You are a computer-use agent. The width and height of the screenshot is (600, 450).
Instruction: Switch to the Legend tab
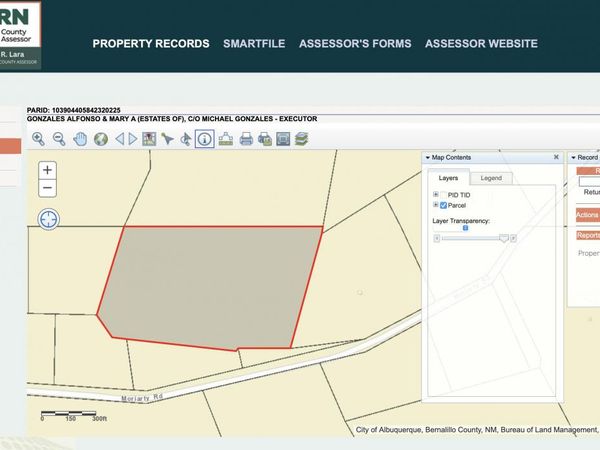491,178
